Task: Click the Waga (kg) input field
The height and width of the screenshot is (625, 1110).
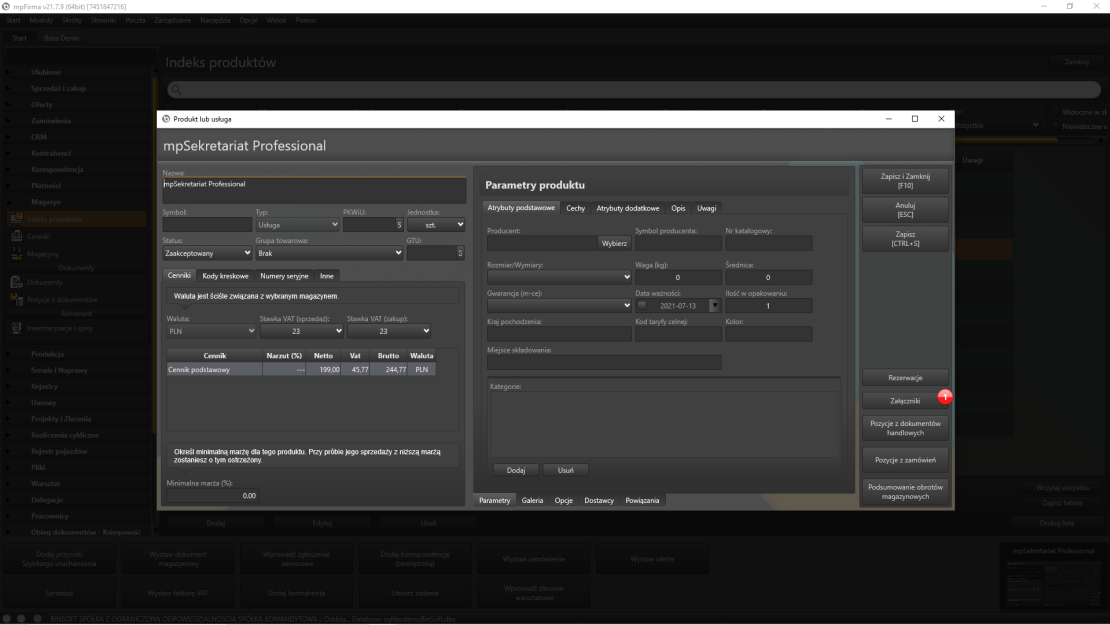Action: tap(677, 277)
